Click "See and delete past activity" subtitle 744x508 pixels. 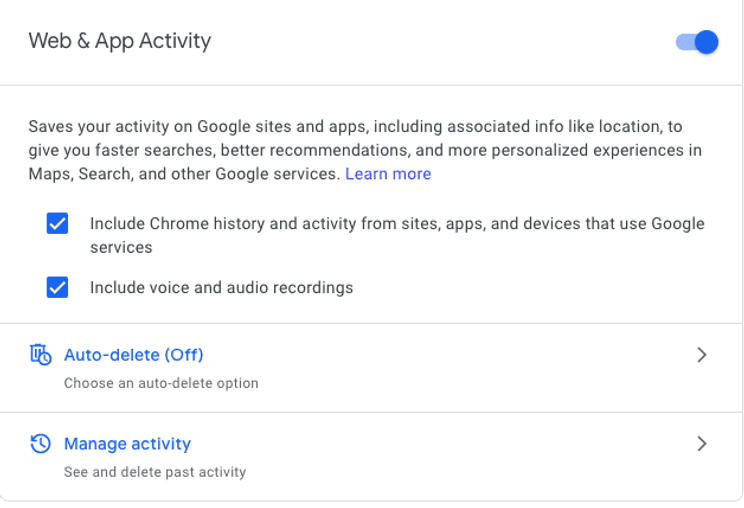pos(155,471)
